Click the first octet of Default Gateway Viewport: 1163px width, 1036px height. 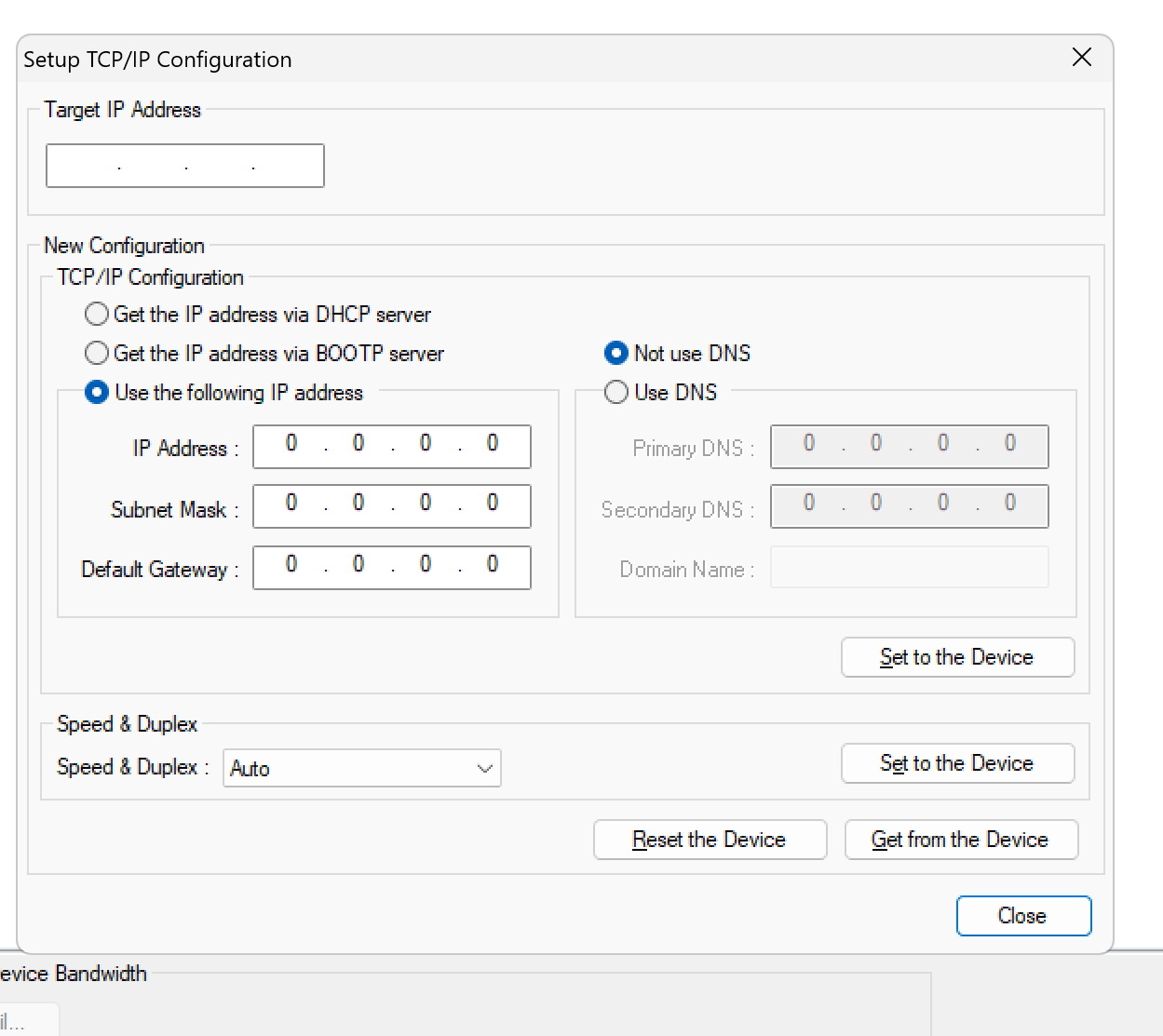(x=291, y=565)
